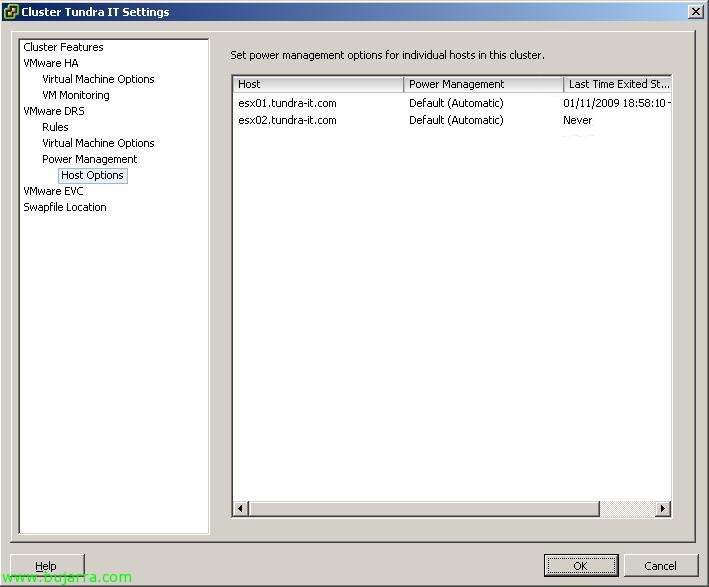Viewport: 709px width, 587px height.
Task: Select host esx02.tundra-it.com row
Action: click(x=452, y=120)
